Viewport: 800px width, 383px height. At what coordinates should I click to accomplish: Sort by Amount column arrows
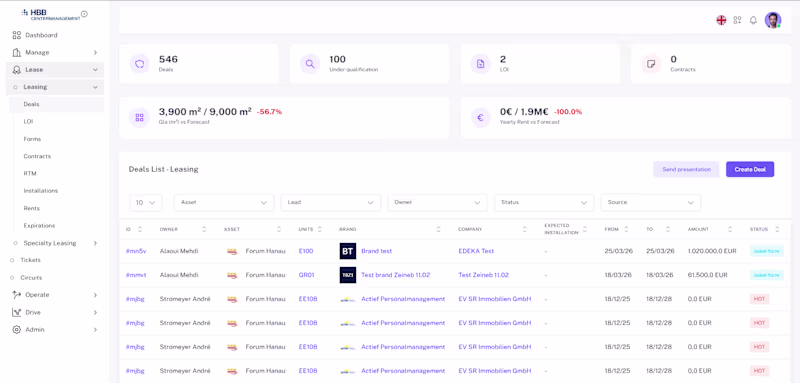(x=730, y=229)
